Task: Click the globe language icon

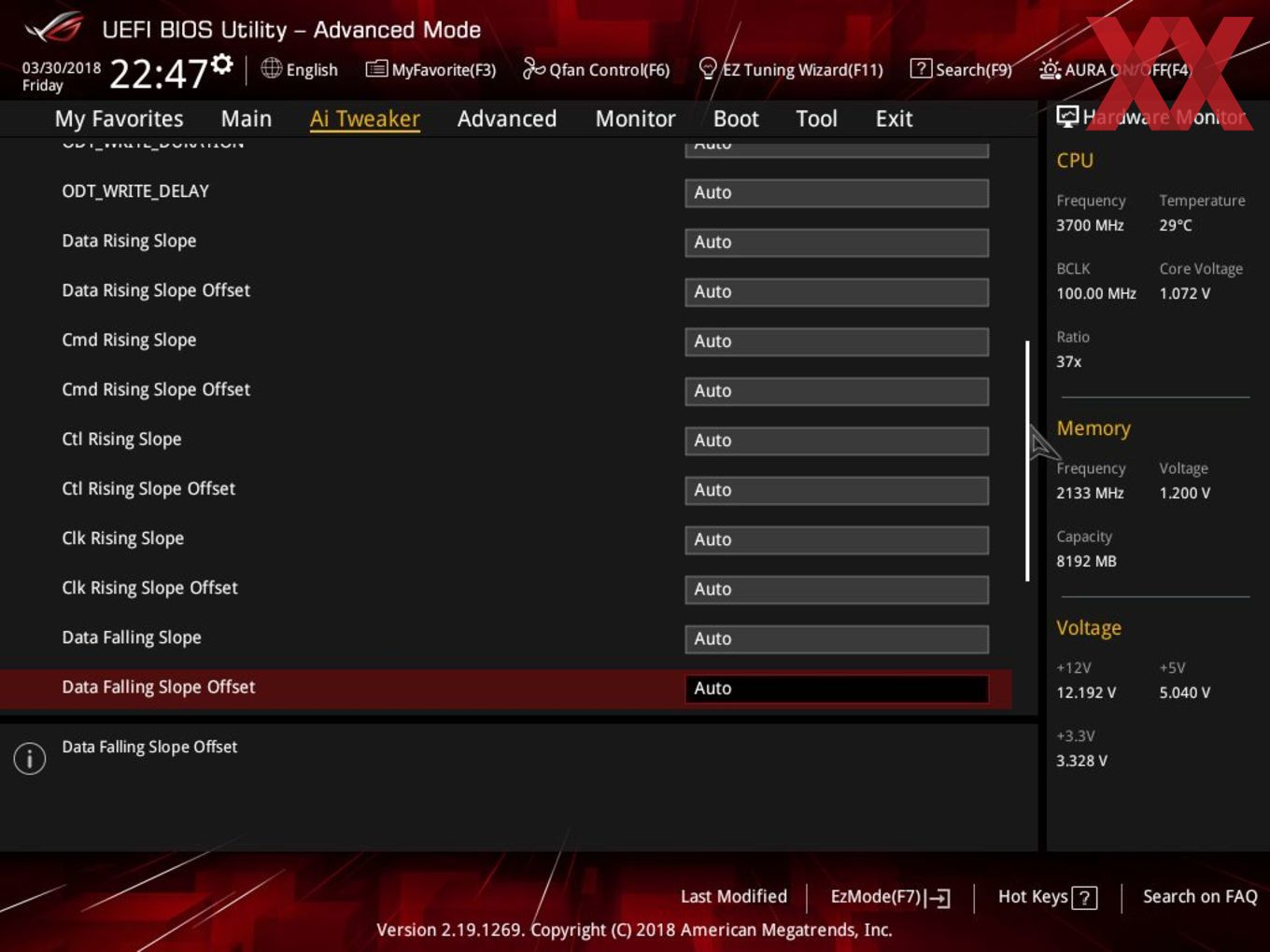Action: (271, 68)
